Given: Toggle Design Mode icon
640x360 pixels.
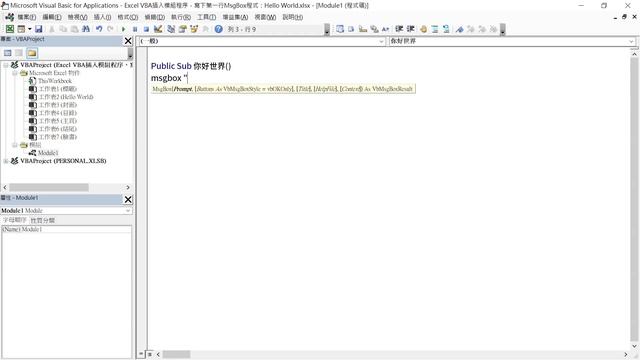Looking at the screenshot, I should click(x=158, y=29).
